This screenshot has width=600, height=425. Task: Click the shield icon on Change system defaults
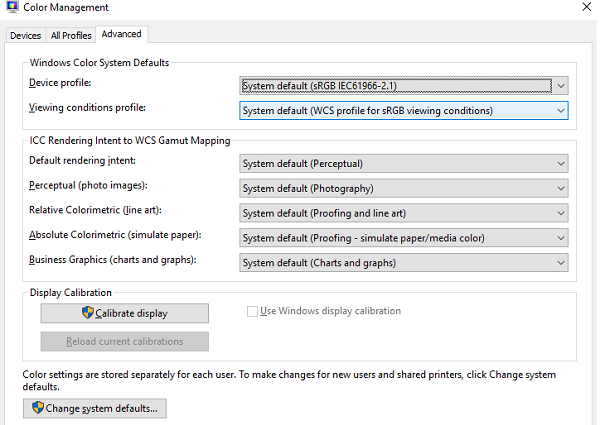pos(38,408)
